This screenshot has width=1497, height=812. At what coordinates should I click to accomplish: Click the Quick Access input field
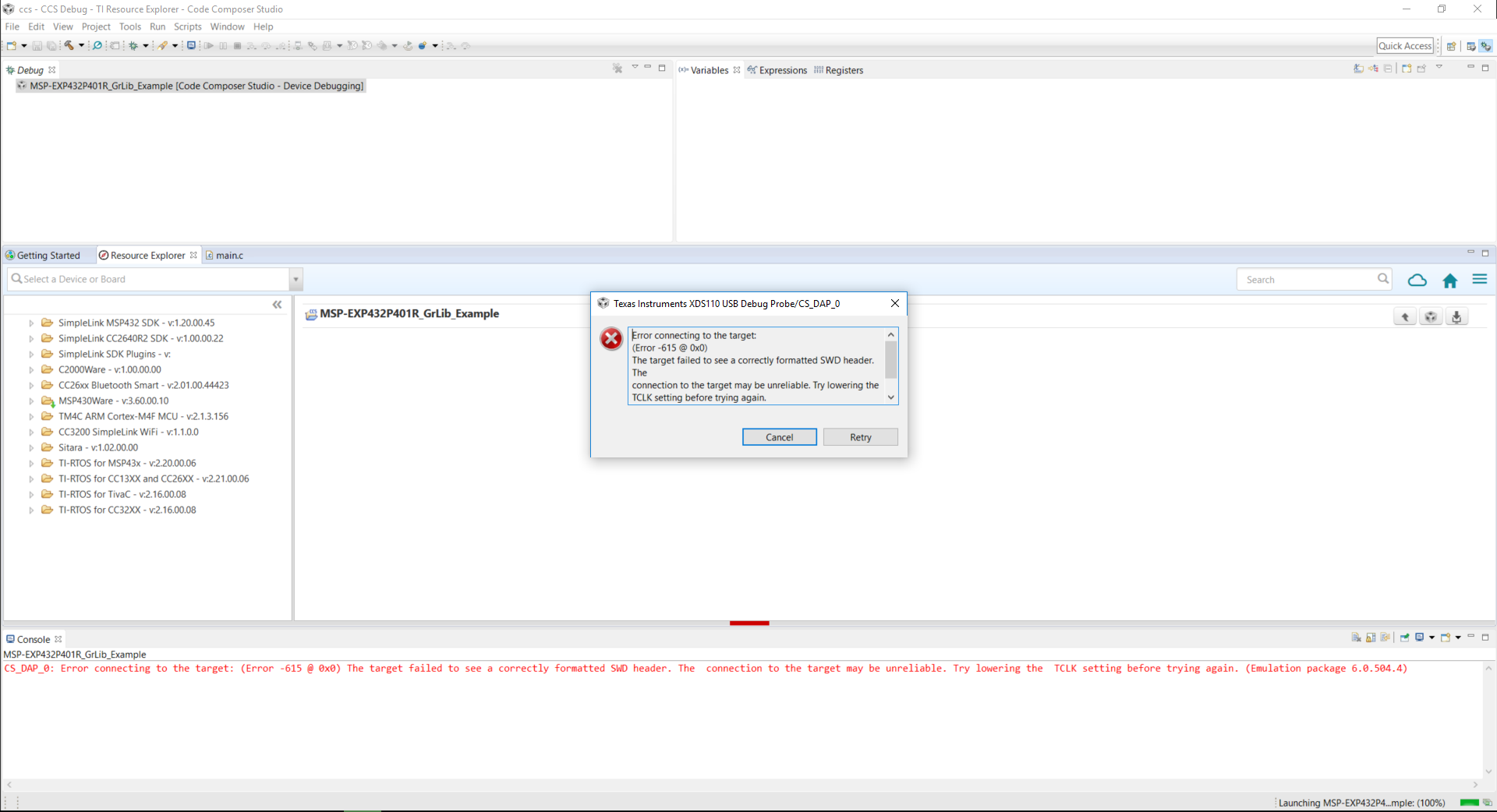(x=1405, y=46)
